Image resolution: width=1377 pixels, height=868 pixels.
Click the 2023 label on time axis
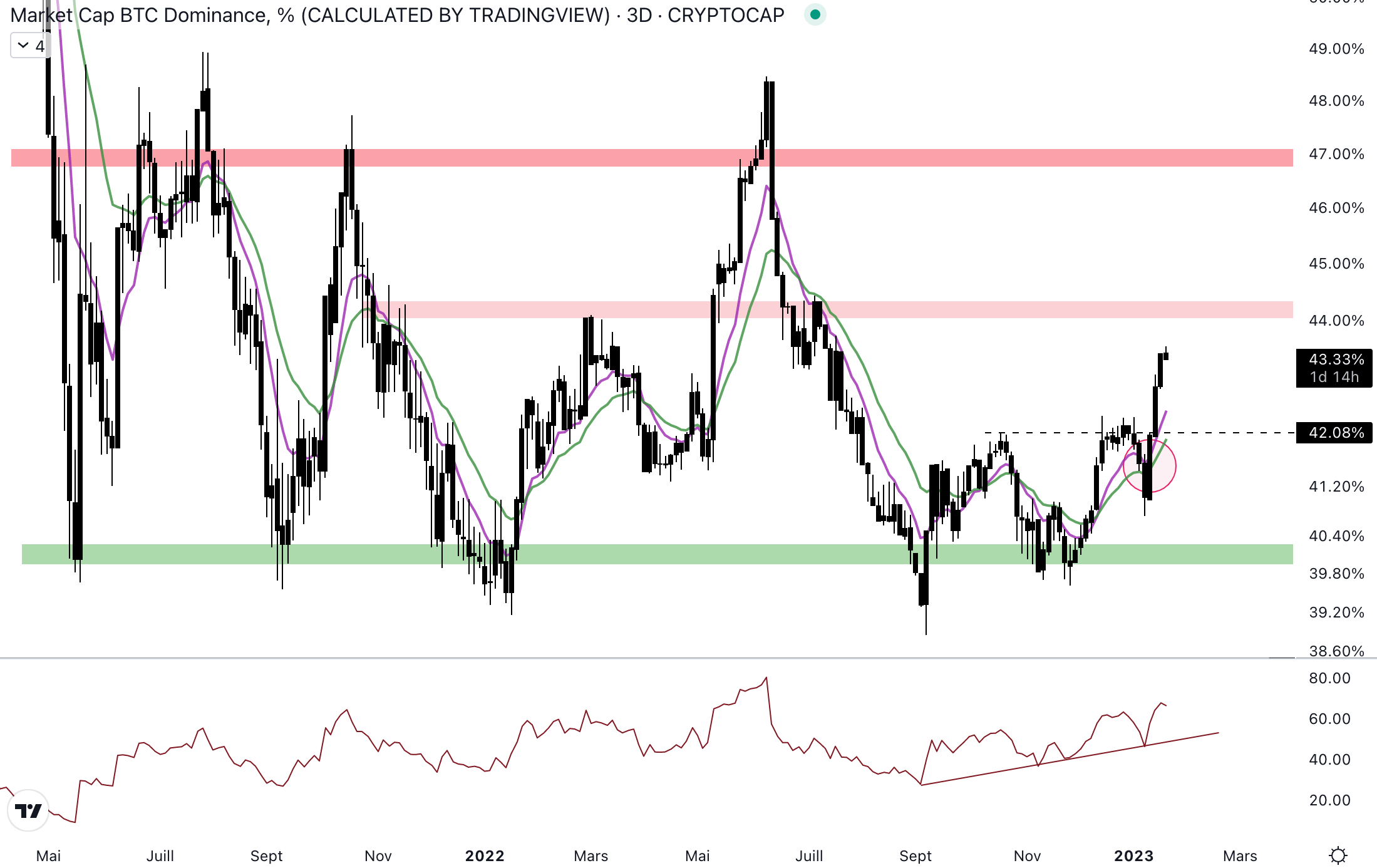[x=1133, y=855]
